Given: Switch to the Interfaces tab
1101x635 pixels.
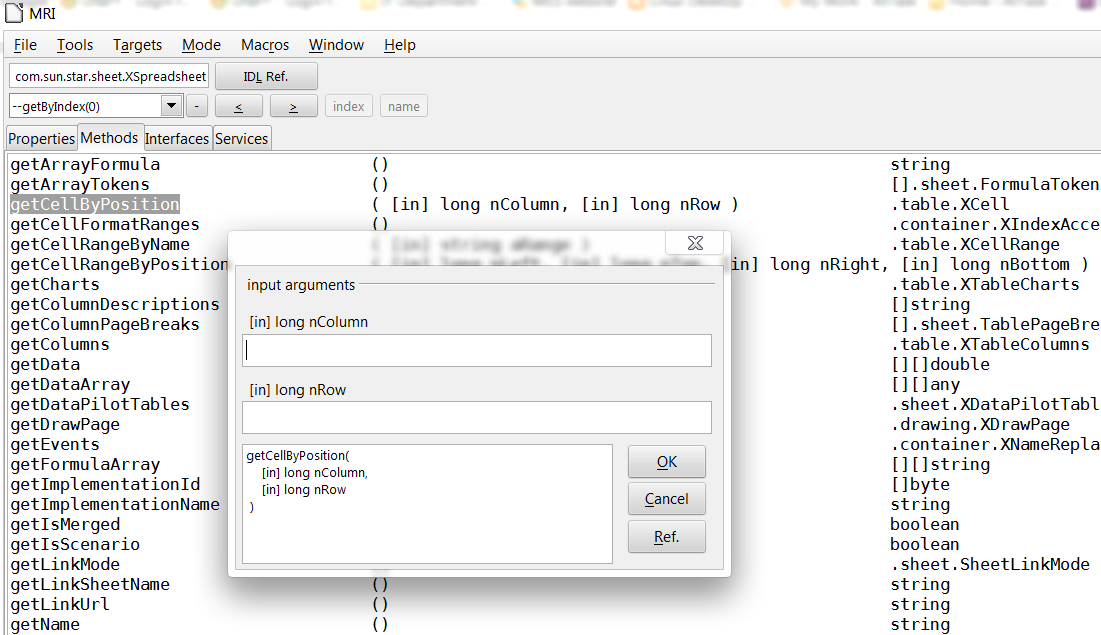Looking at the screenshot, I should tap(177, 138).
